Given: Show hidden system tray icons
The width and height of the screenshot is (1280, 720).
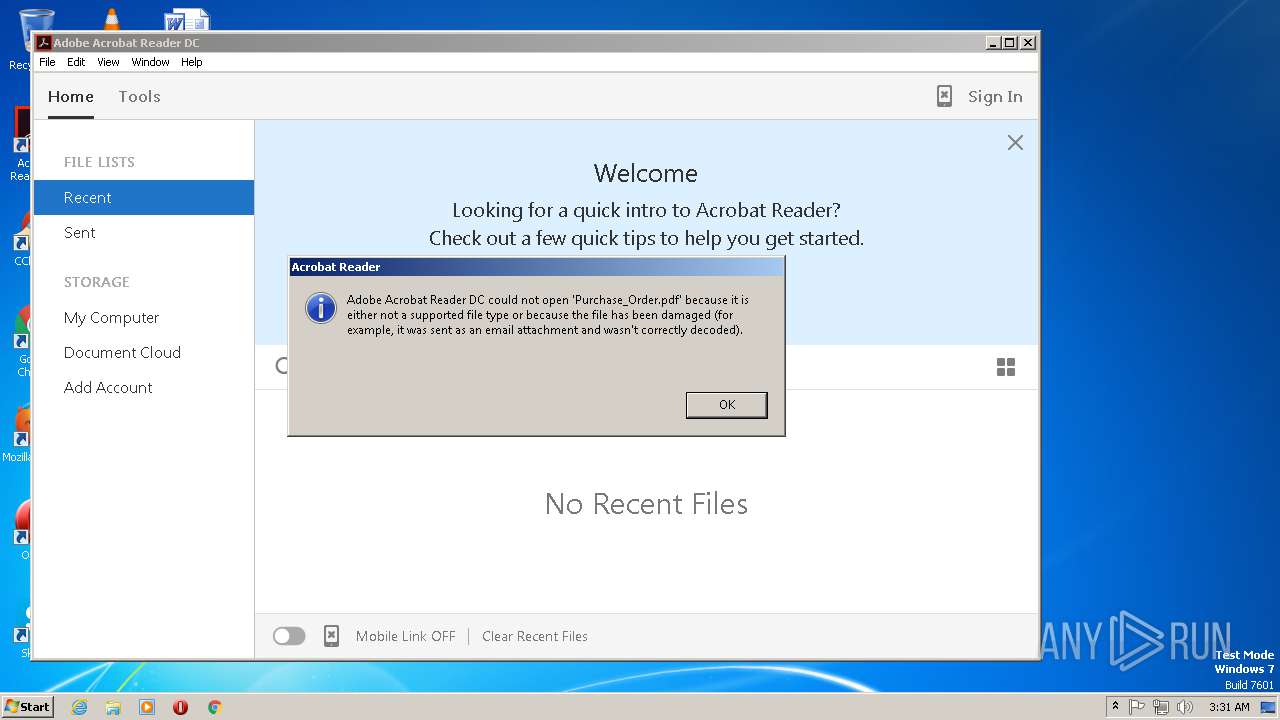Looking at the screenshot, I should (1115, 707).
